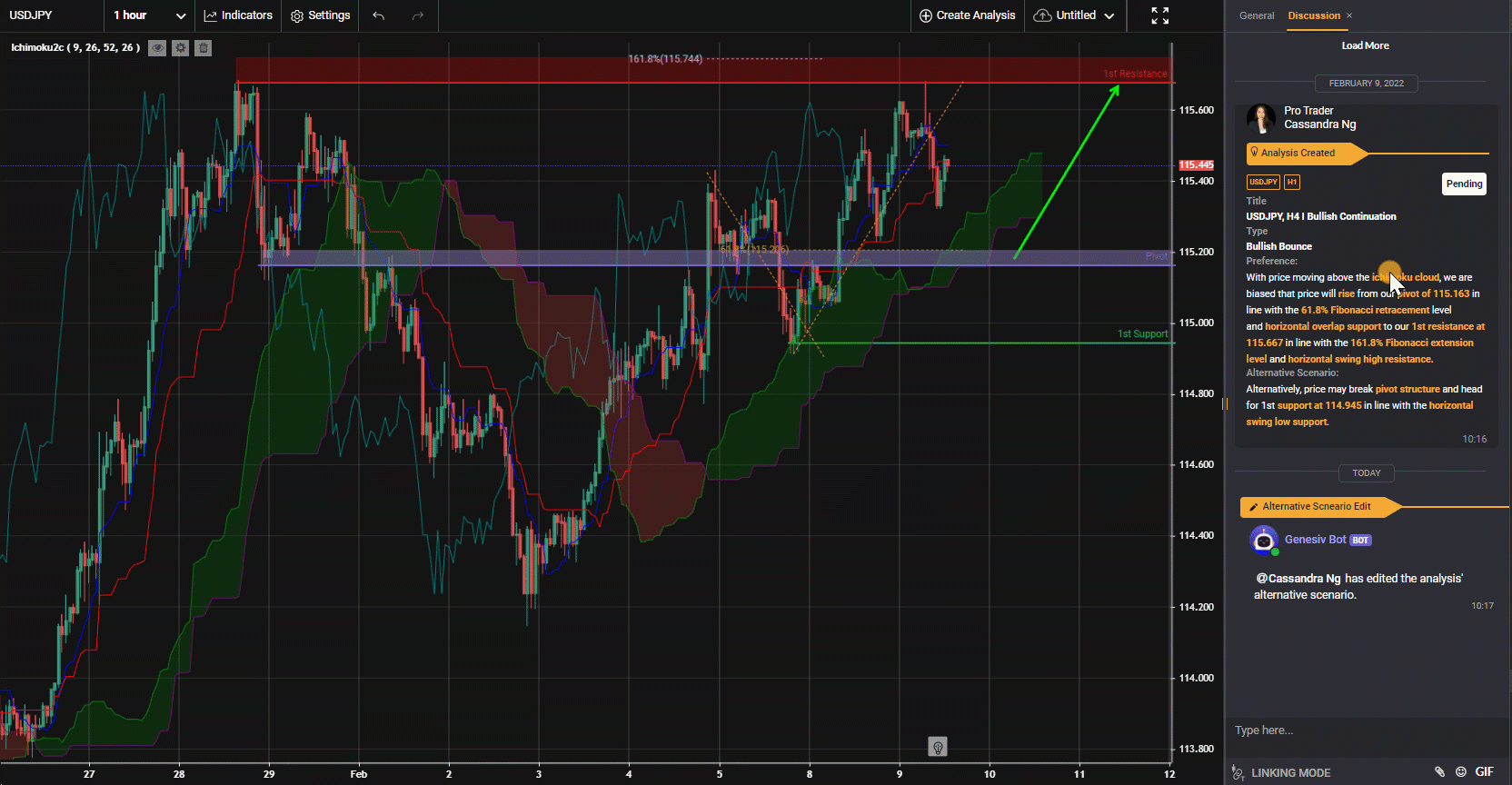1512x785 pixels.
Task: Open Genesiv Bot avatar
Action: [x=1264, y=540]
